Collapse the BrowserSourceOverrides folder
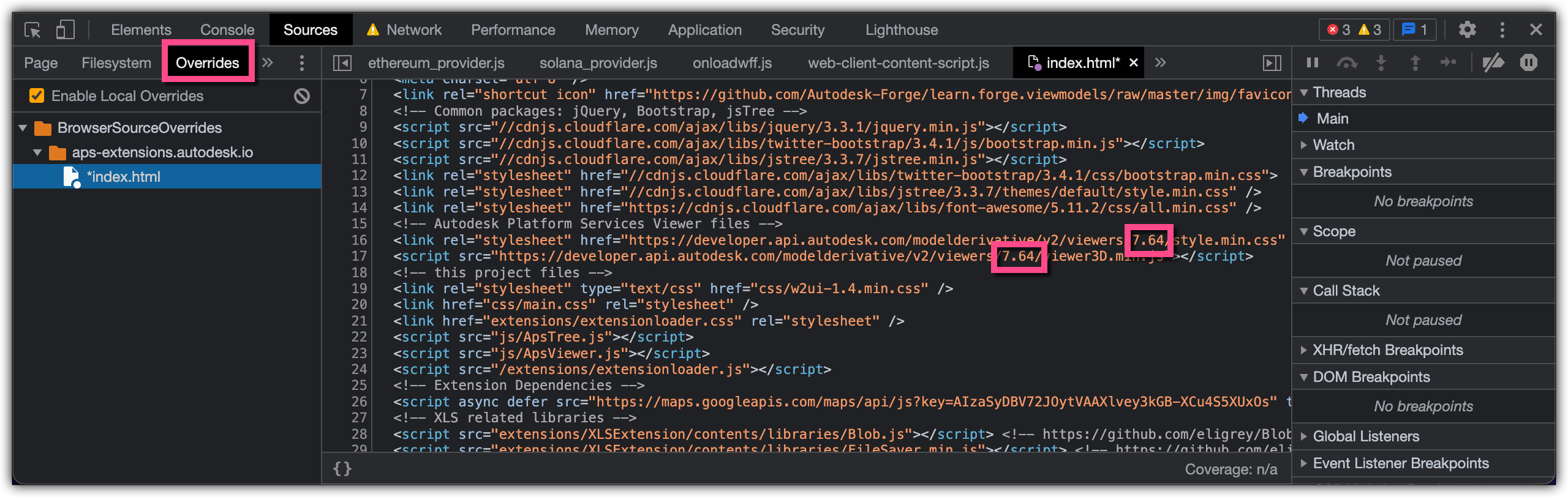1568x497 pixels. tap(23, 128)
